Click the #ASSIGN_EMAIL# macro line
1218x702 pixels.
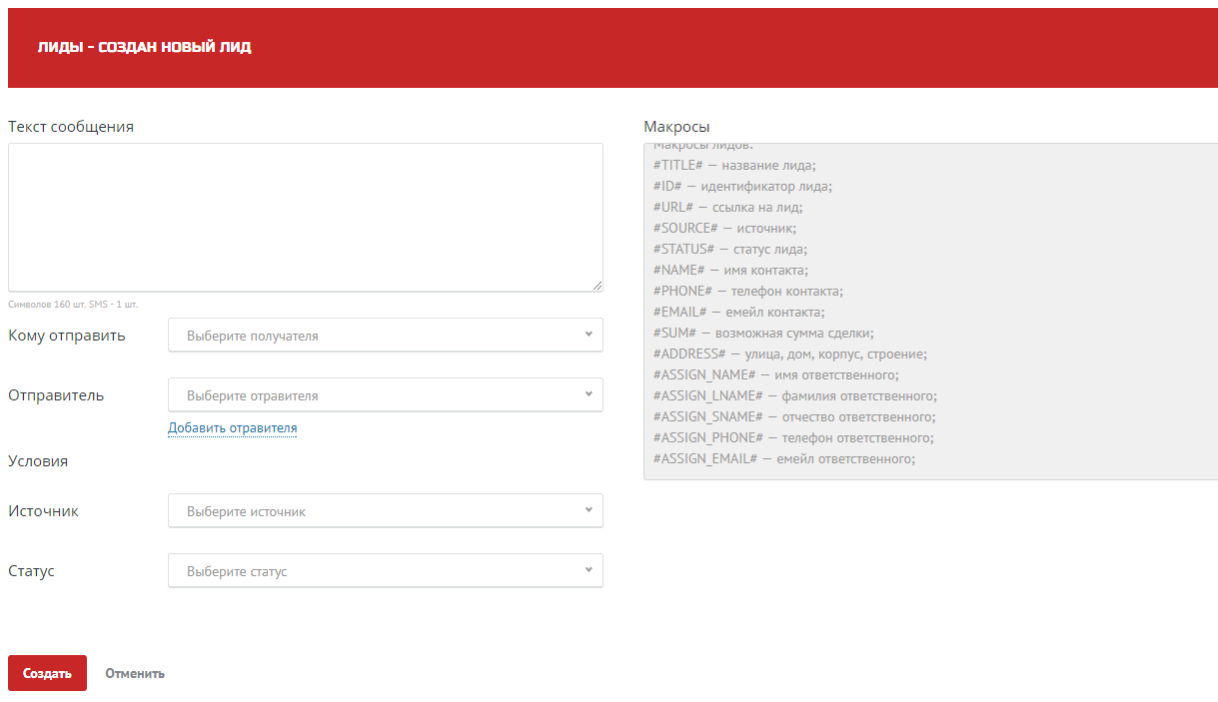784,459
